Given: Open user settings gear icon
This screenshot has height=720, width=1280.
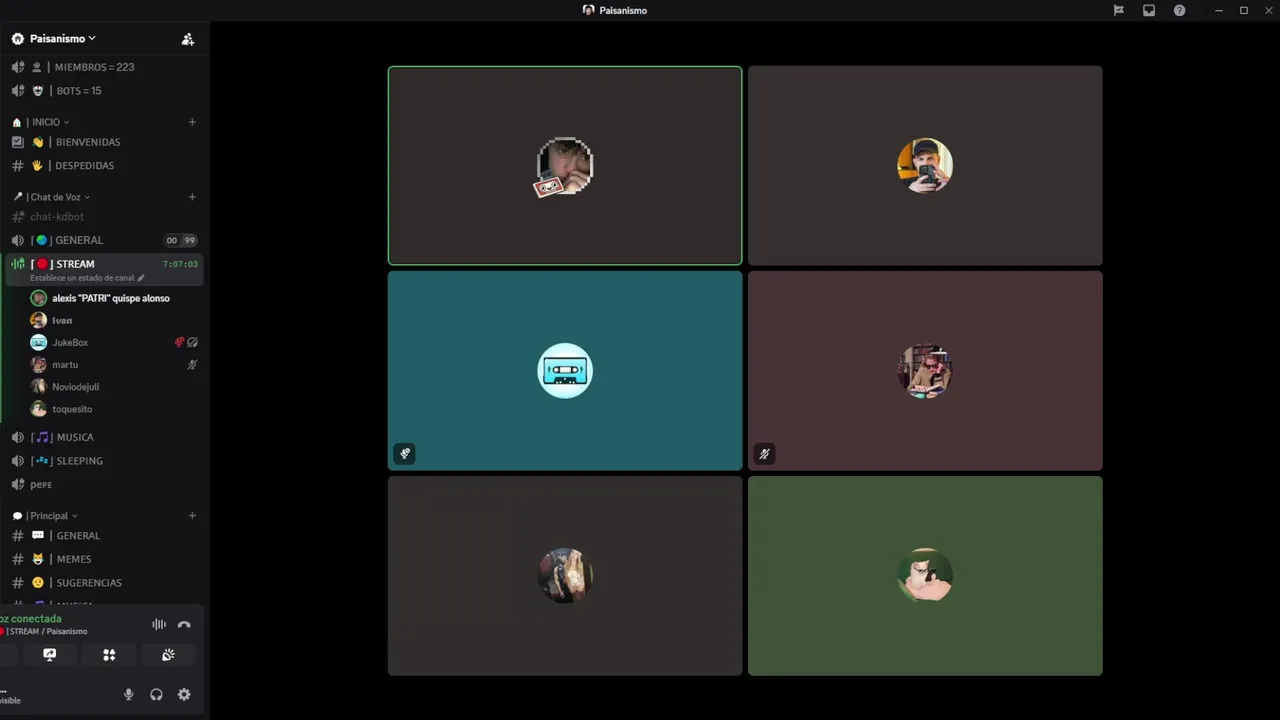Looking at the screenshot, I should point(184,694).
